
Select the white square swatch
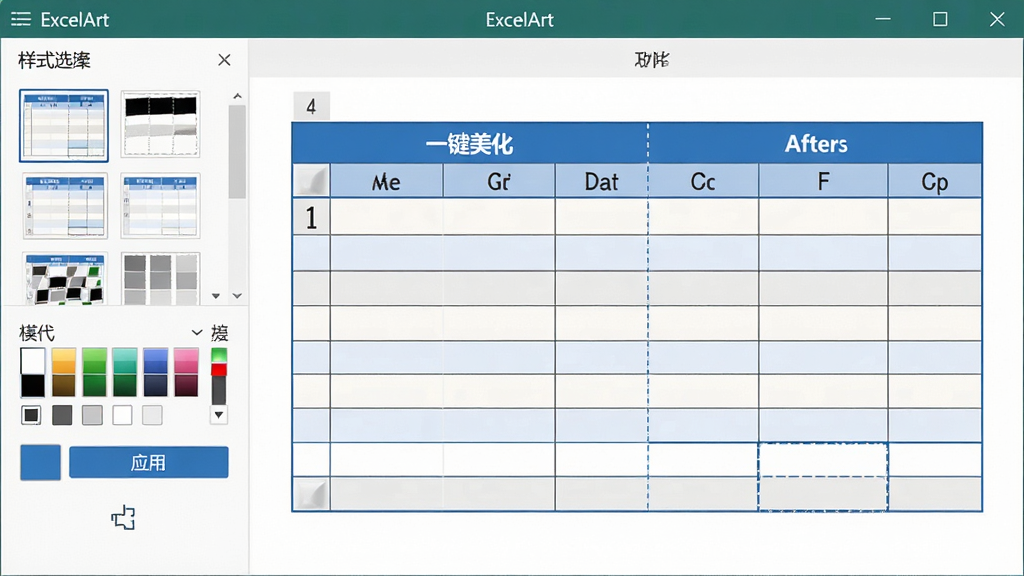pyautogui.click(x=122, y=415)
